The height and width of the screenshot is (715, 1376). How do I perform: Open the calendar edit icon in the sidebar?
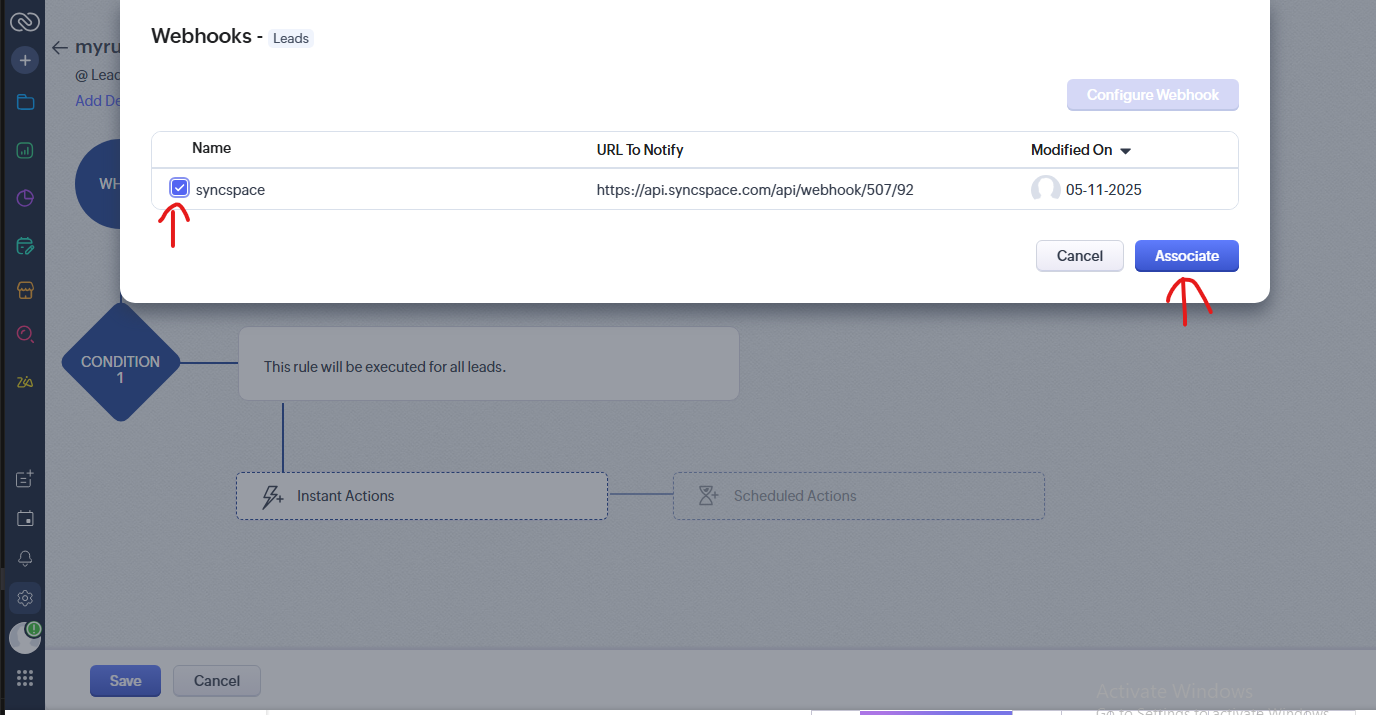pos(25,245)
